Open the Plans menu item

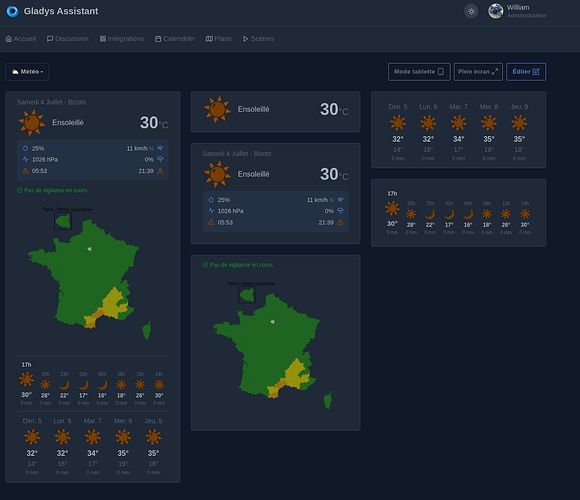point(219,39)
